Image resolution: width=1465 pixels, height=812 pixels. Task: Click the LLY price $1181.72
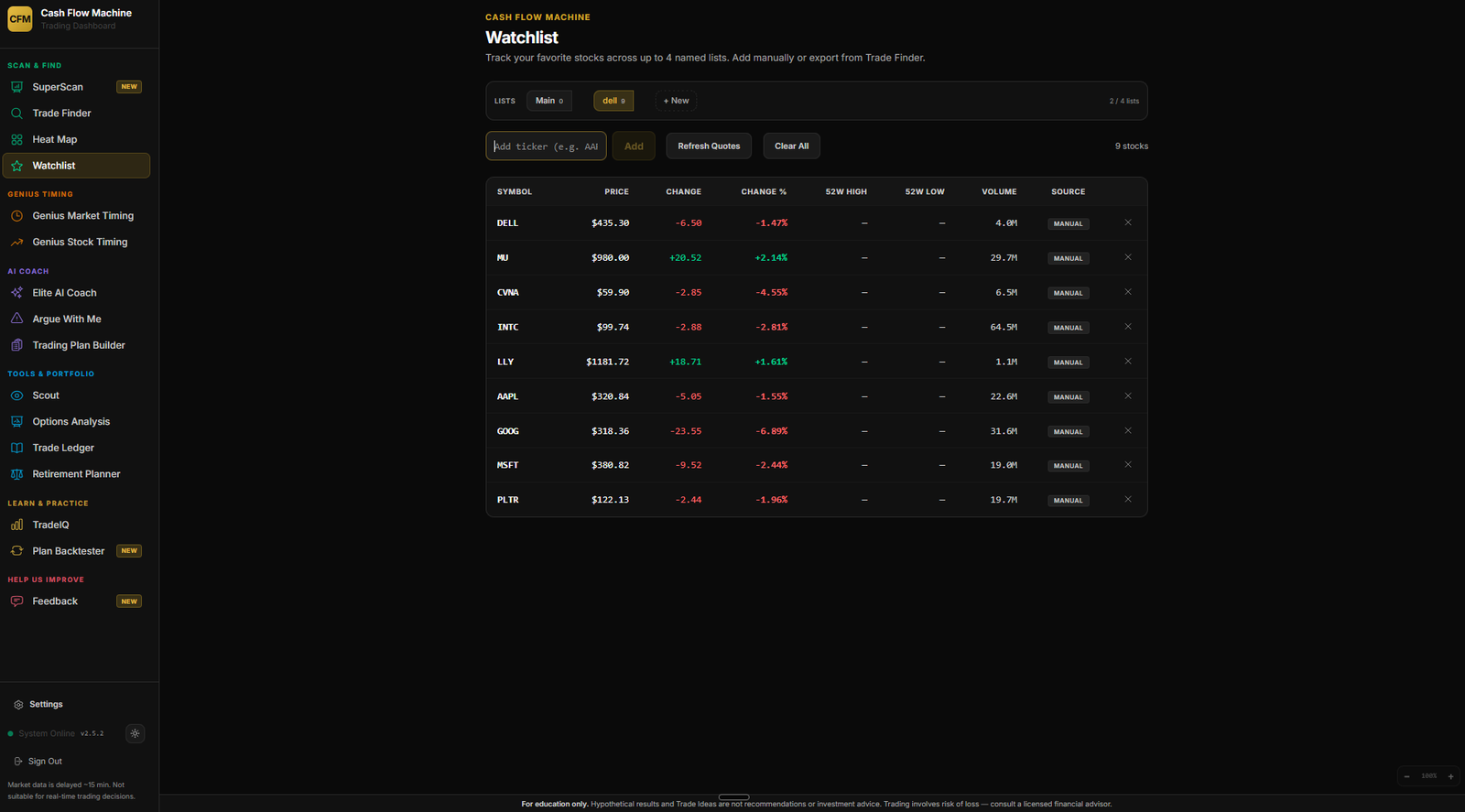pyautogui.click(x=607, y=362)
